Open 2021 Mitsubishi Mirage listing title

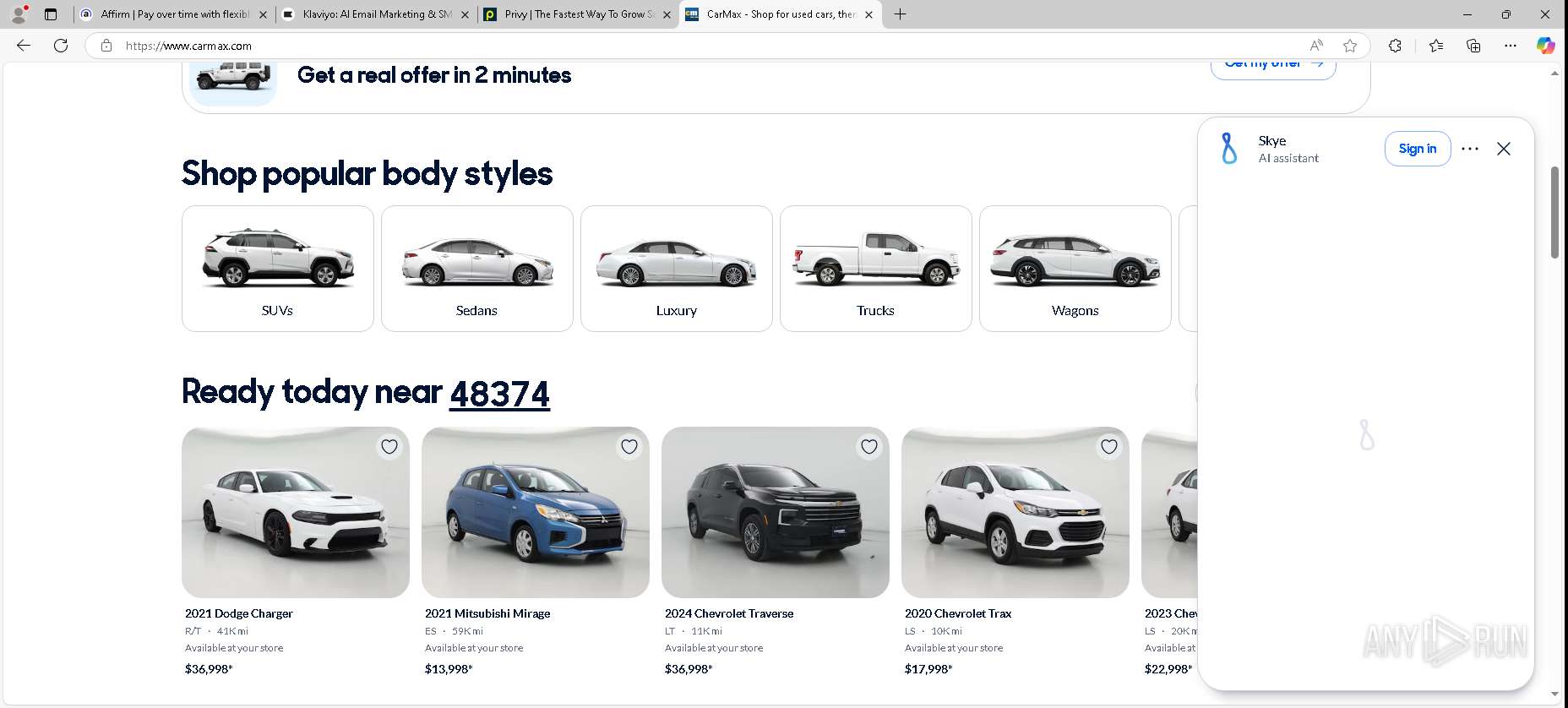[x=487, y=613]
